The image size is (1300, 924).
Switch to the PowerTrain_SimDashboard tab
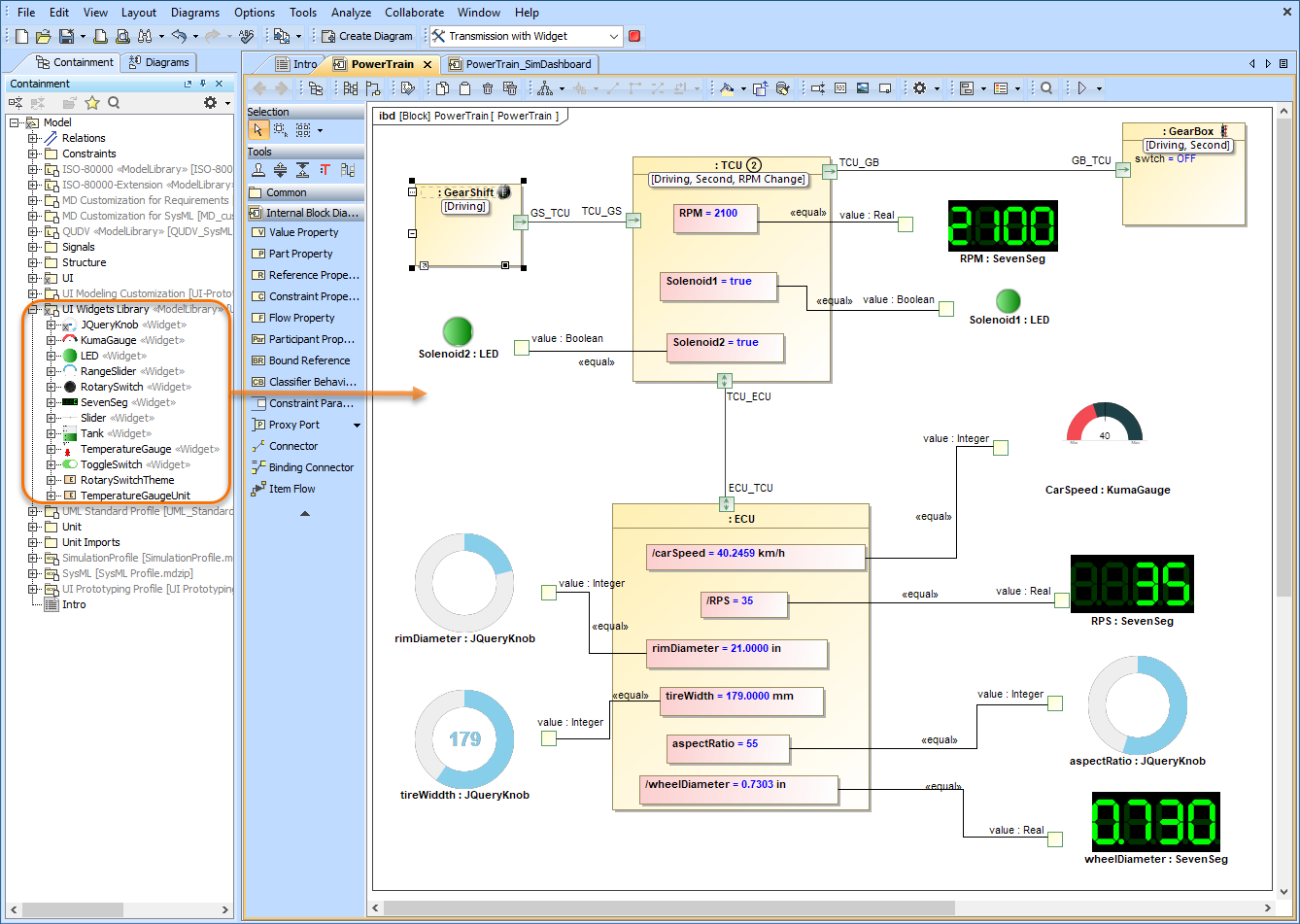click(x=528, y=64)
